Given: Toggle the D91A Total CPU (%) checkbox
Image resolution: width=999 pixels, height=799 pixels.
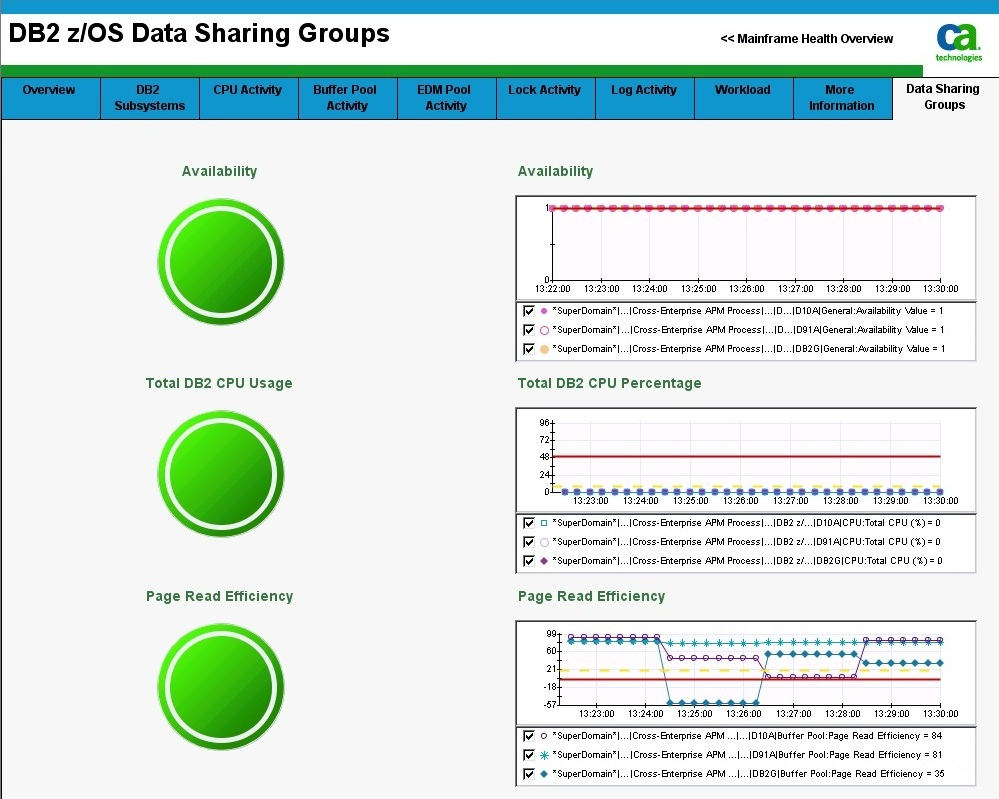Looking at the screenshot, I should [528, 542].
